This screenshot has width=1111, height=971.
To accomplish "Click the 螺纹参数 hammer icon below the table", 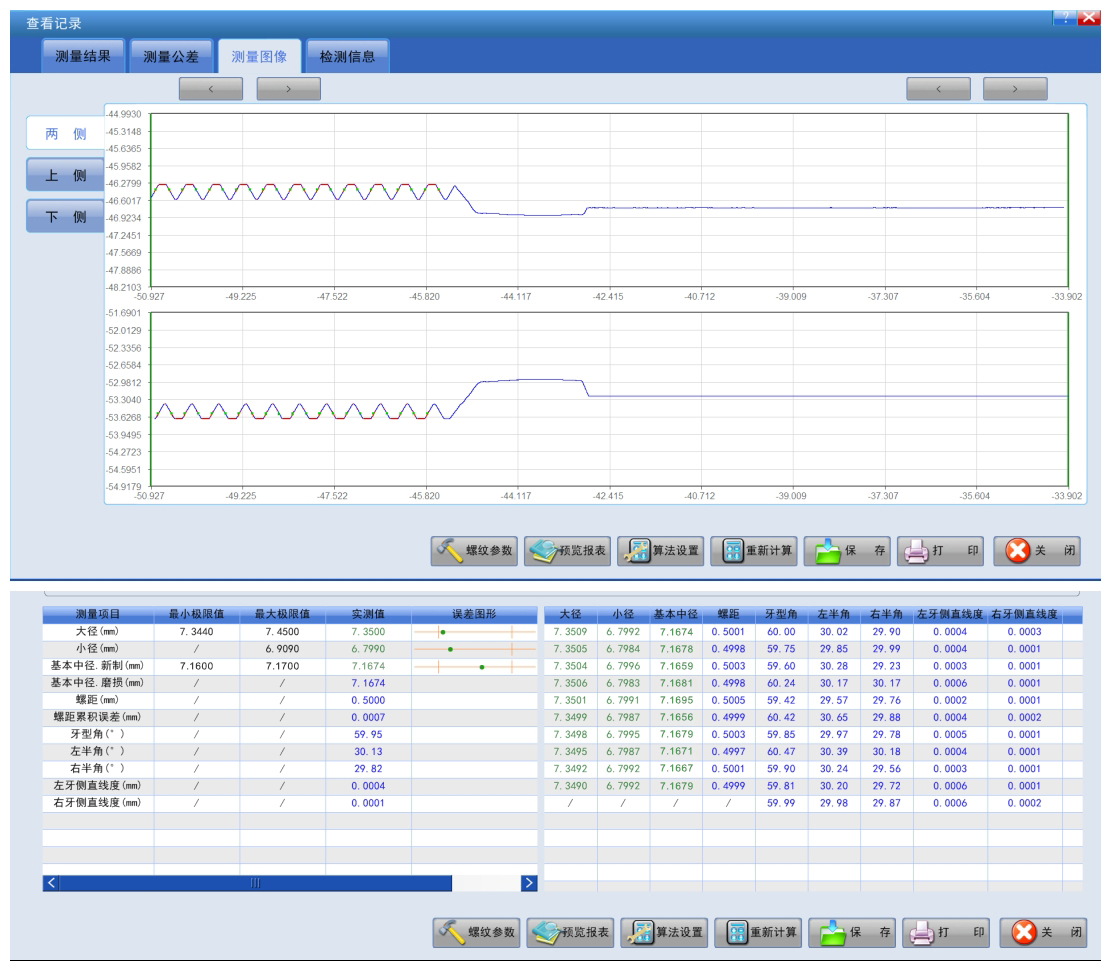I will pos(450,932).
